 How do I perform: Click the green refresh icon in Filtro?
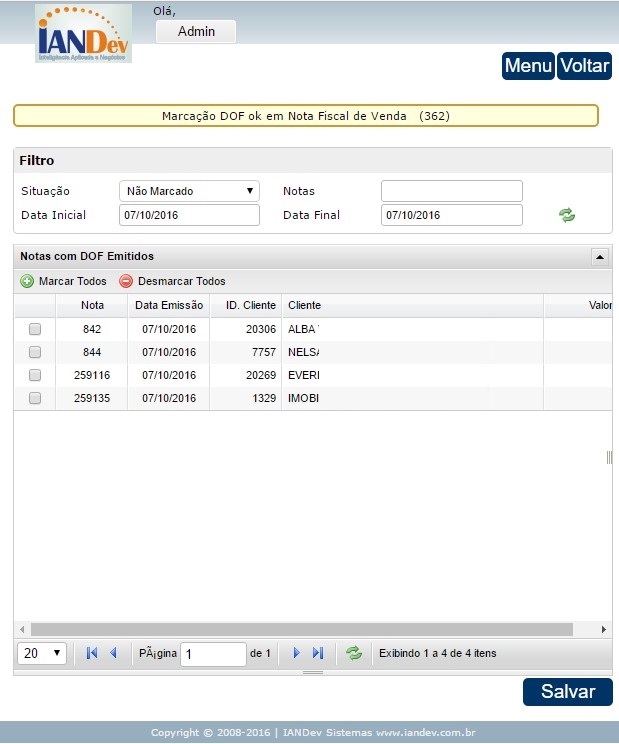566,215
